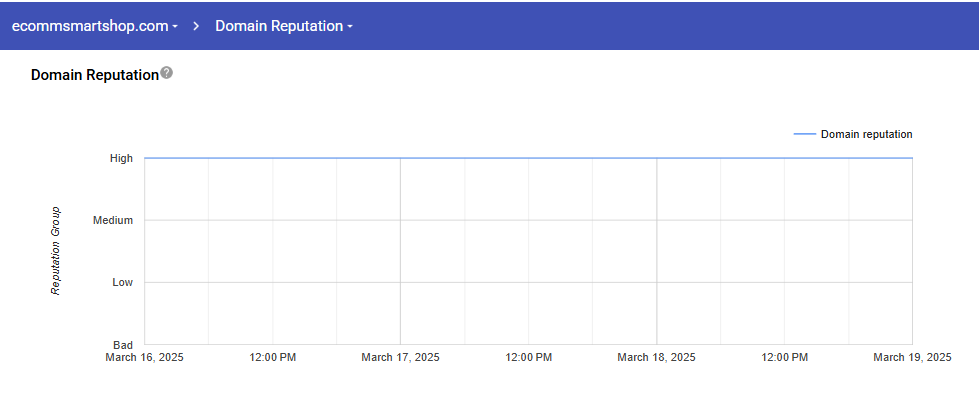The width and height of the screenshot is (979, 399).
Task: Click the Reputation Group axis title
Action: click(56, 250)
